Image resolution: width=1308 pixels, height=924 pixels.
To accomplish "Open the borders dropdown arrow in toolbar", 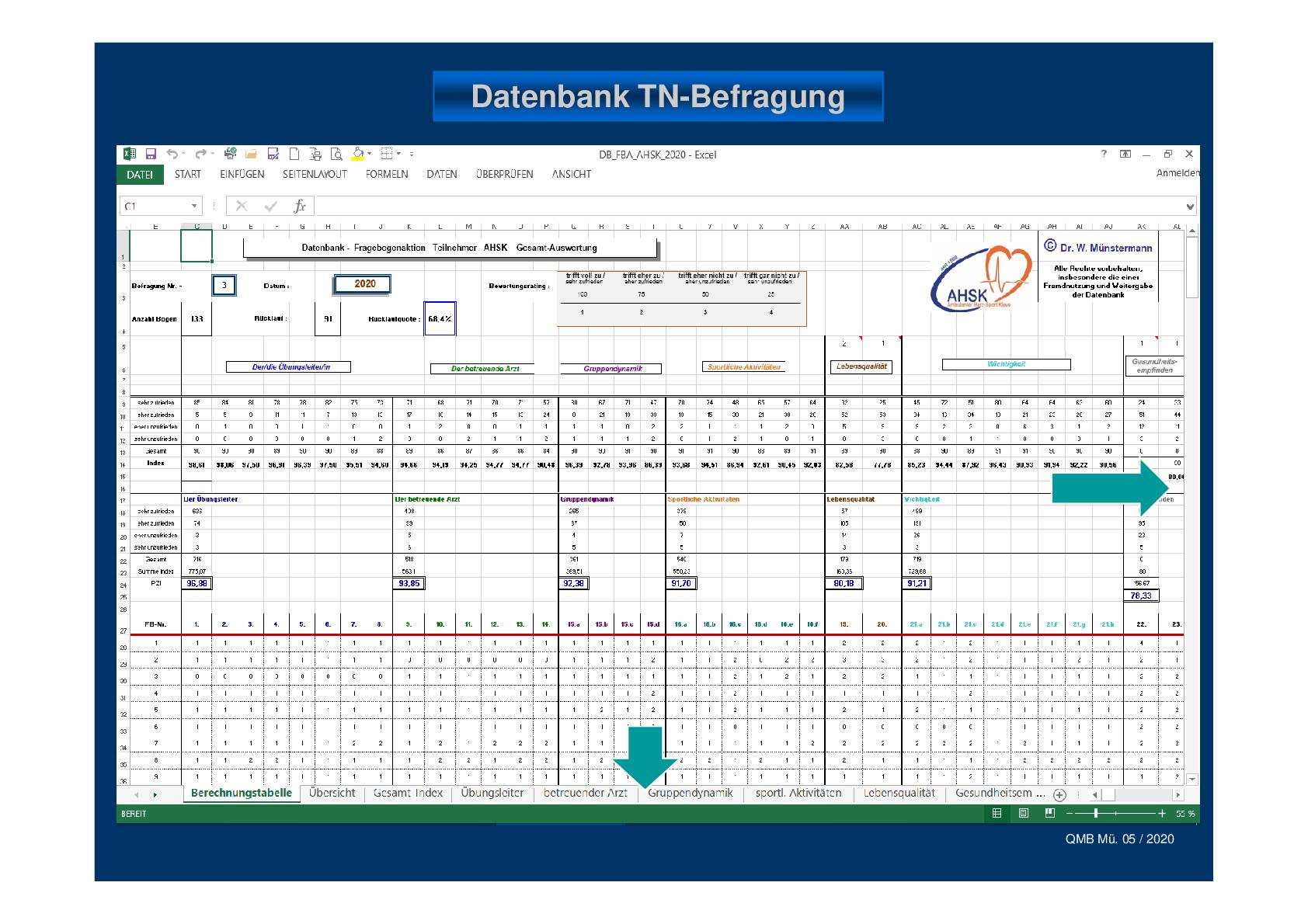I will (399, 155).
